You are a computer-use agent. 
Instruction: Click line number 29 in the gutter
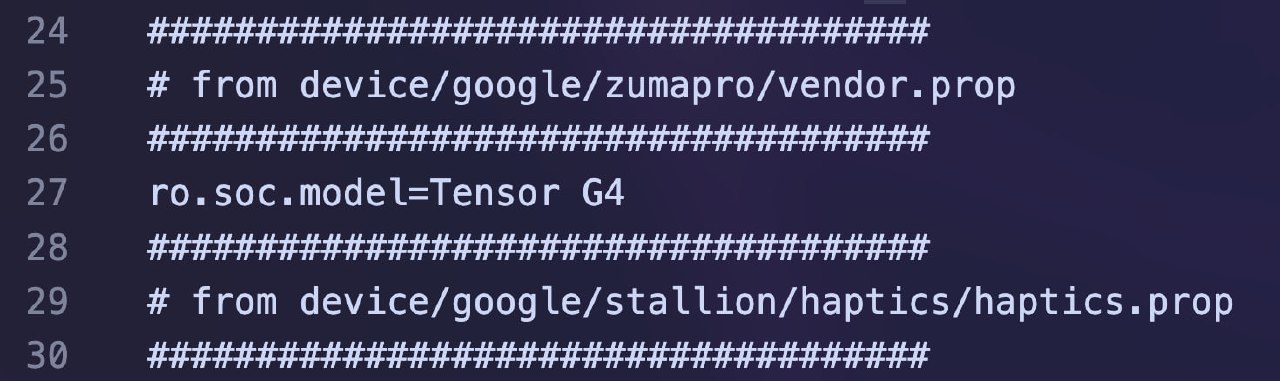(x=47, y=301)
